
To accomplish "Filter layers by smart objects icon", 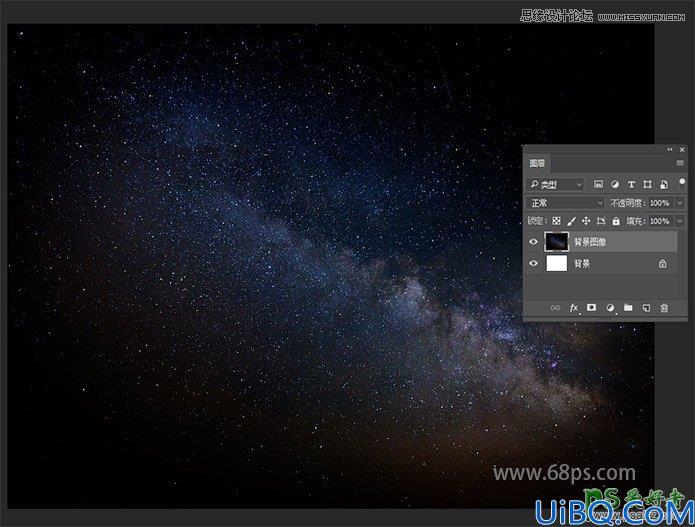I will [664, 184].
